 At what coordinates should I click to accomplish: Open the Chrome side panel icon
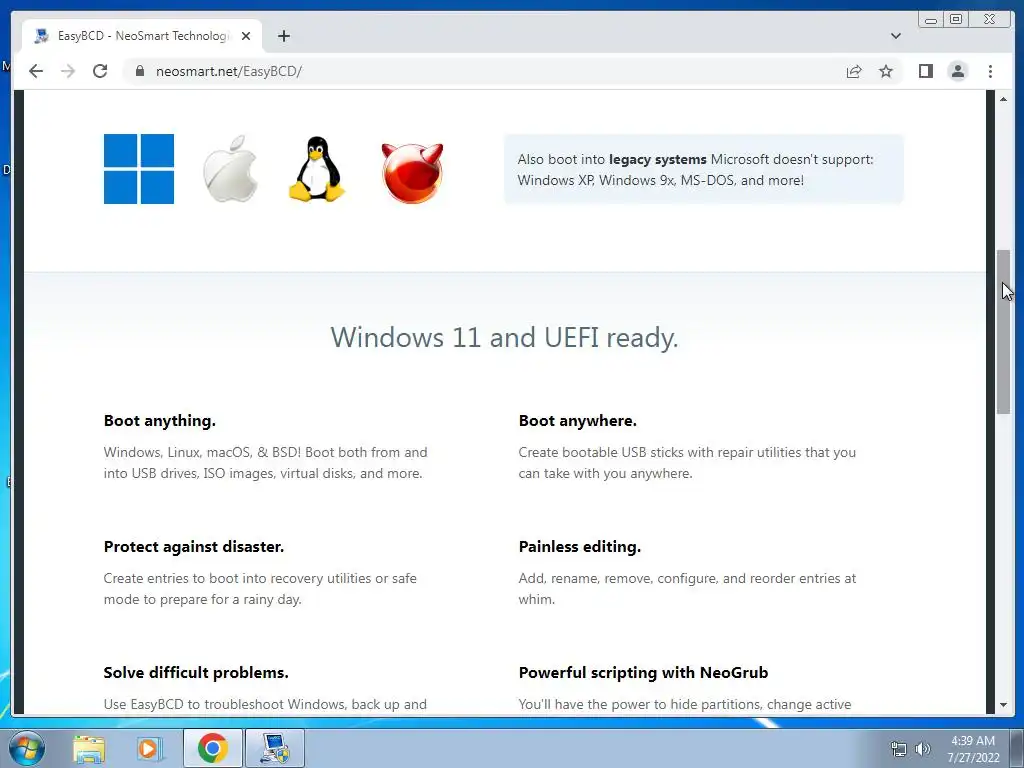click(925, 71)
